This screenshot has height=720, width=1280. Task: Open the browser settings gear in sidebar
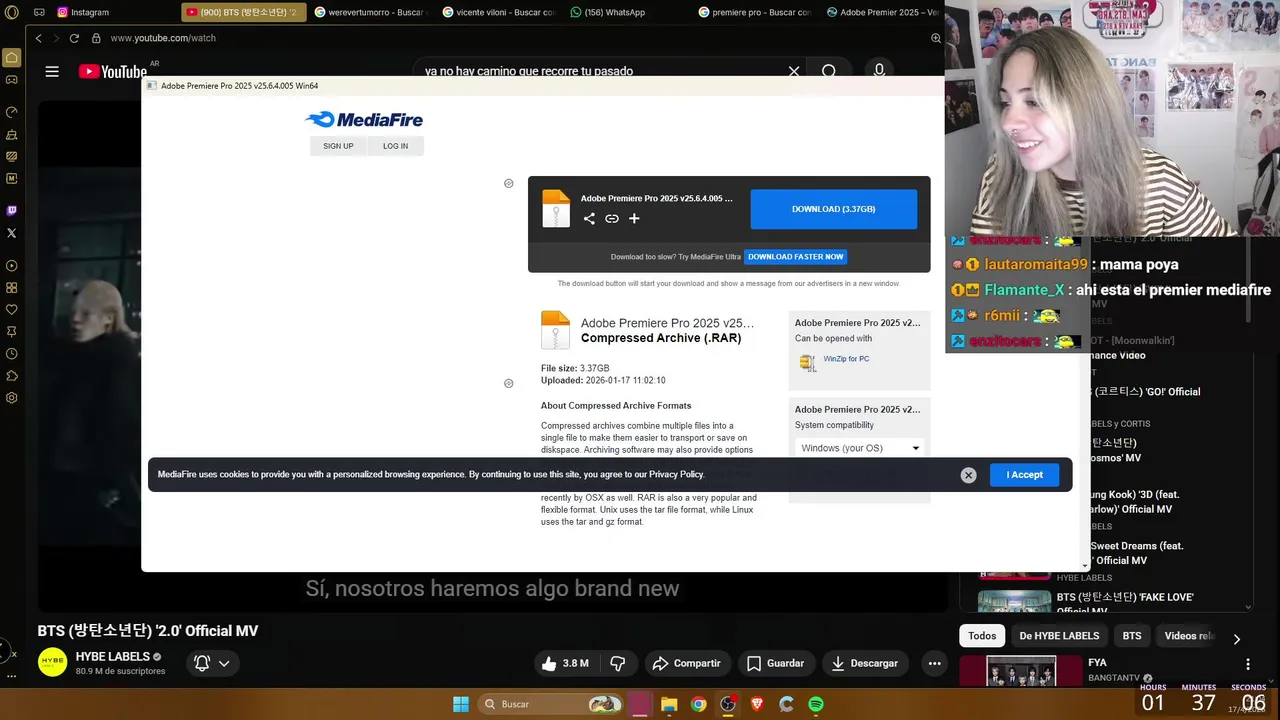(x=12, y=398)
